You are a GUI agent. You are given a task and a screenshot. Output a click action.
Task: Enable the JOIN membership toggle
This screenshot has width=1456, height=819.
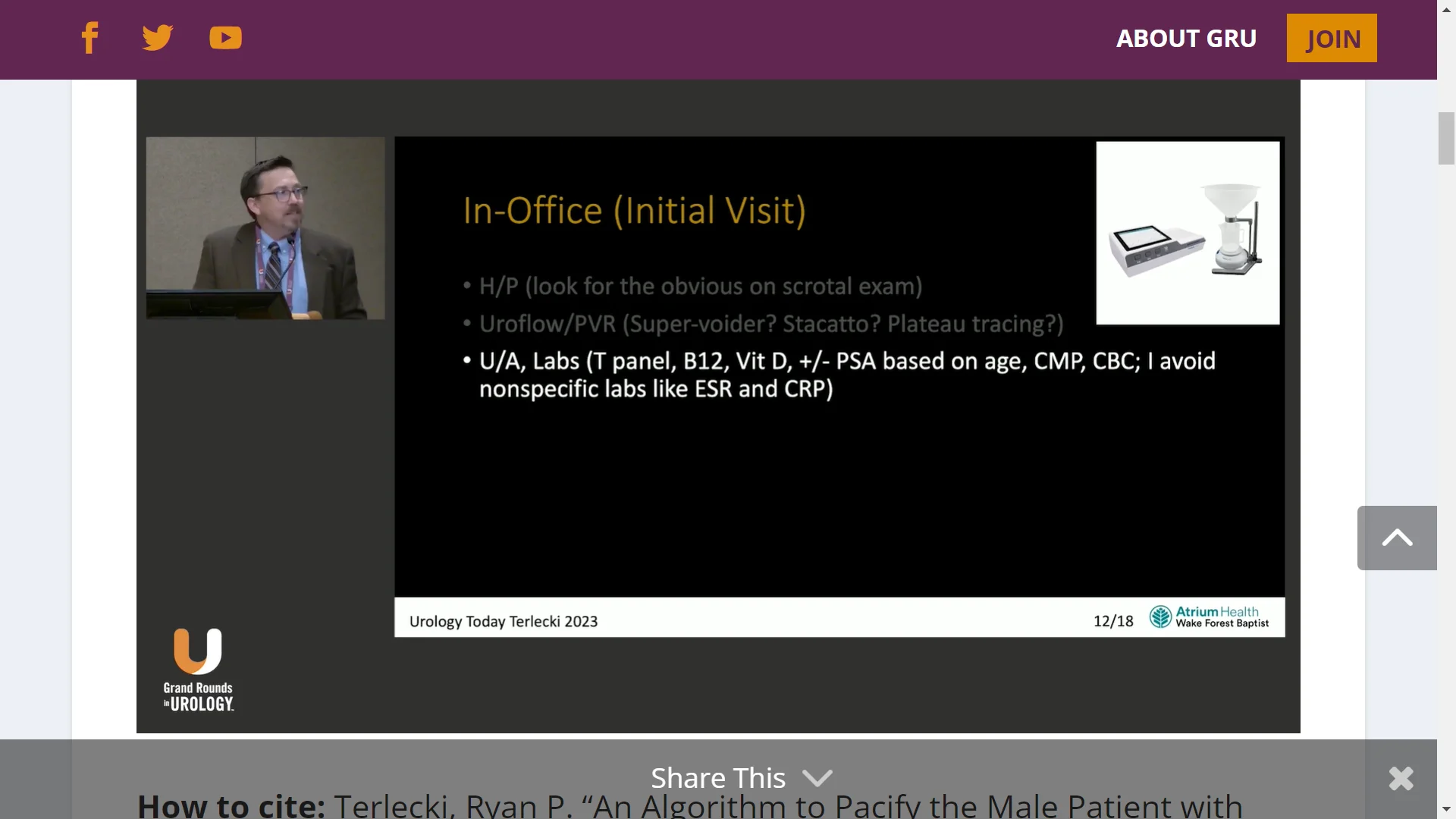[x=1332, y=37]
